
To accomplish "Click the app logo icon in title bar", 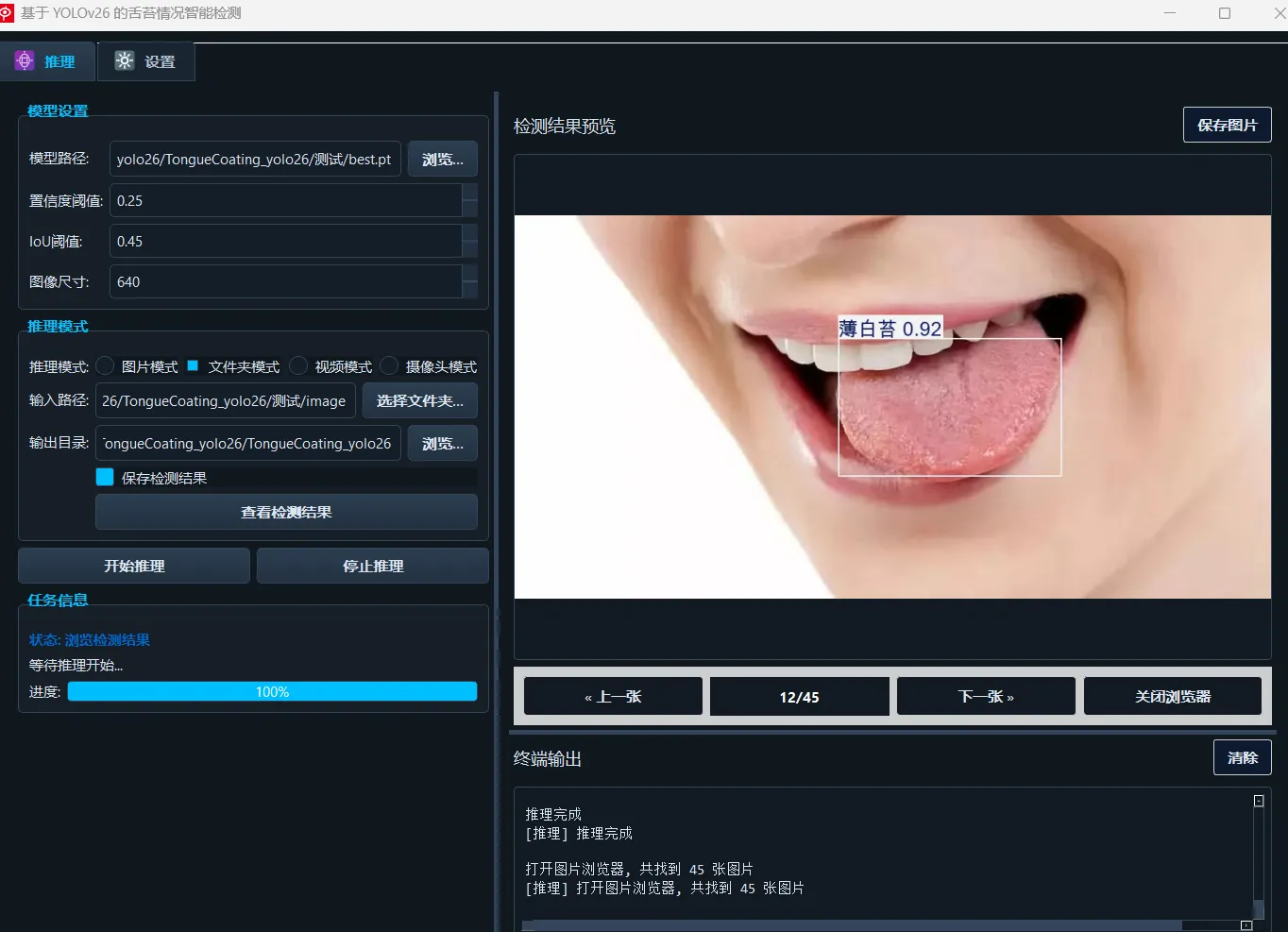I will click(8, 13).
